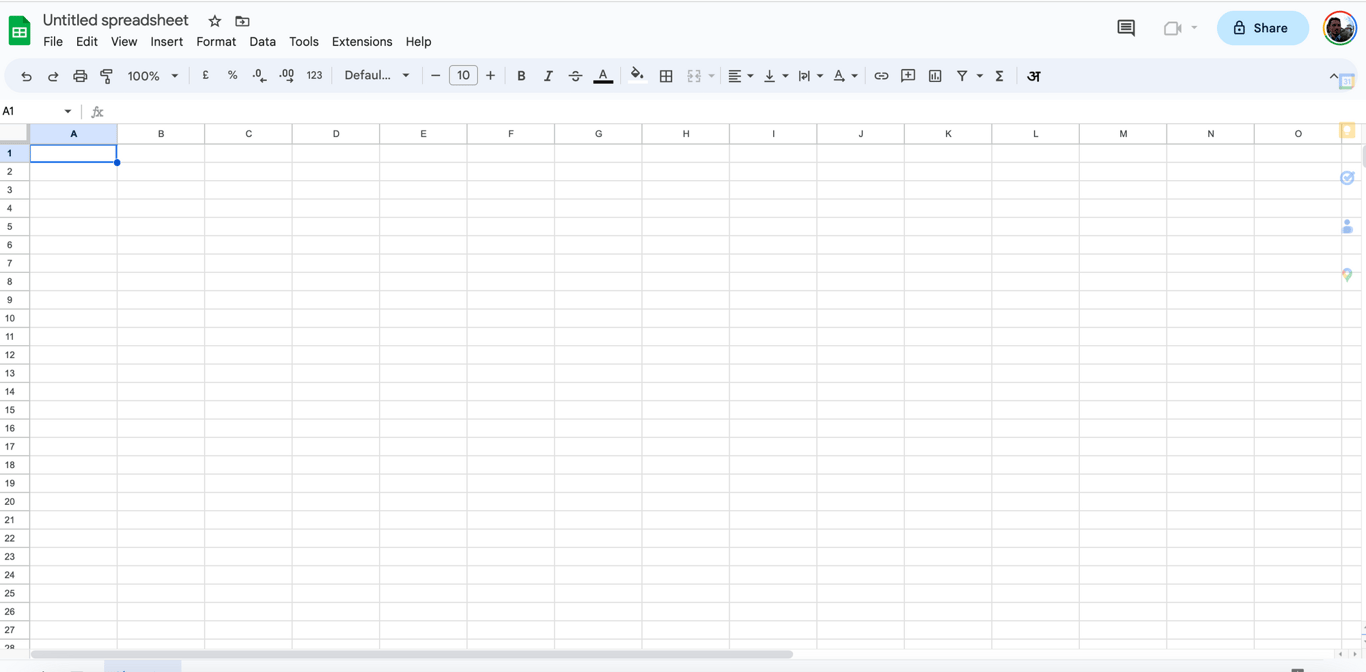1366x672 pixels.
Task: Open Google account avatar
Action: pyautogui.click(x=1340, y=28)
